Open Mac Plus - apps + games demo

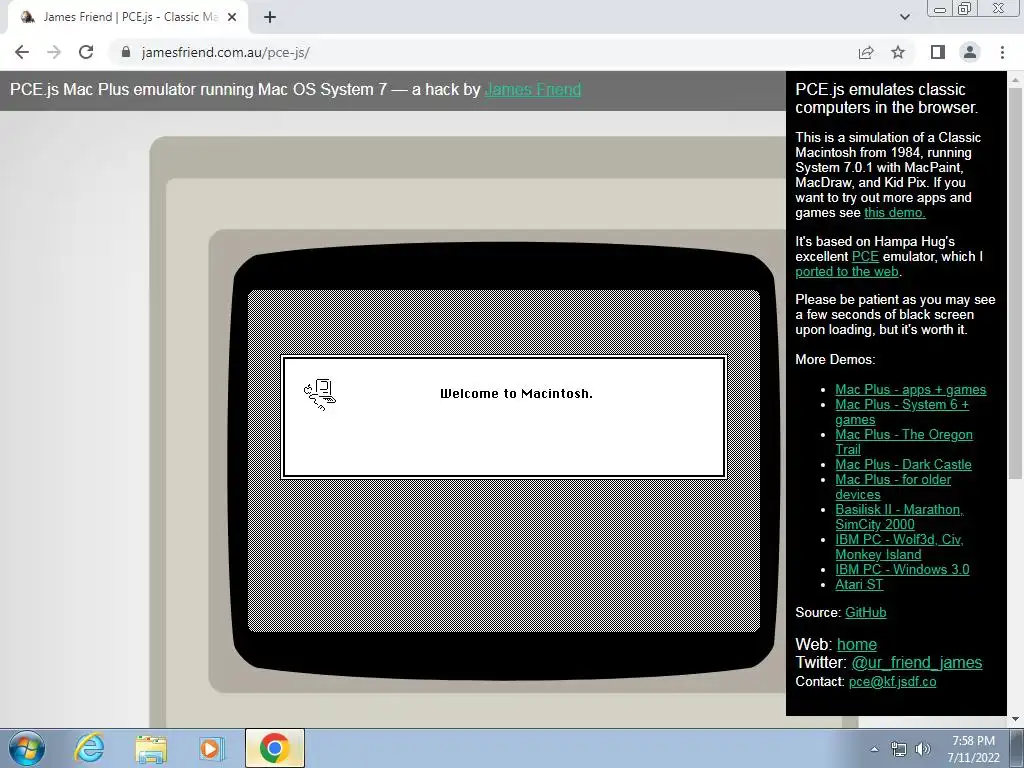[910, 390]
